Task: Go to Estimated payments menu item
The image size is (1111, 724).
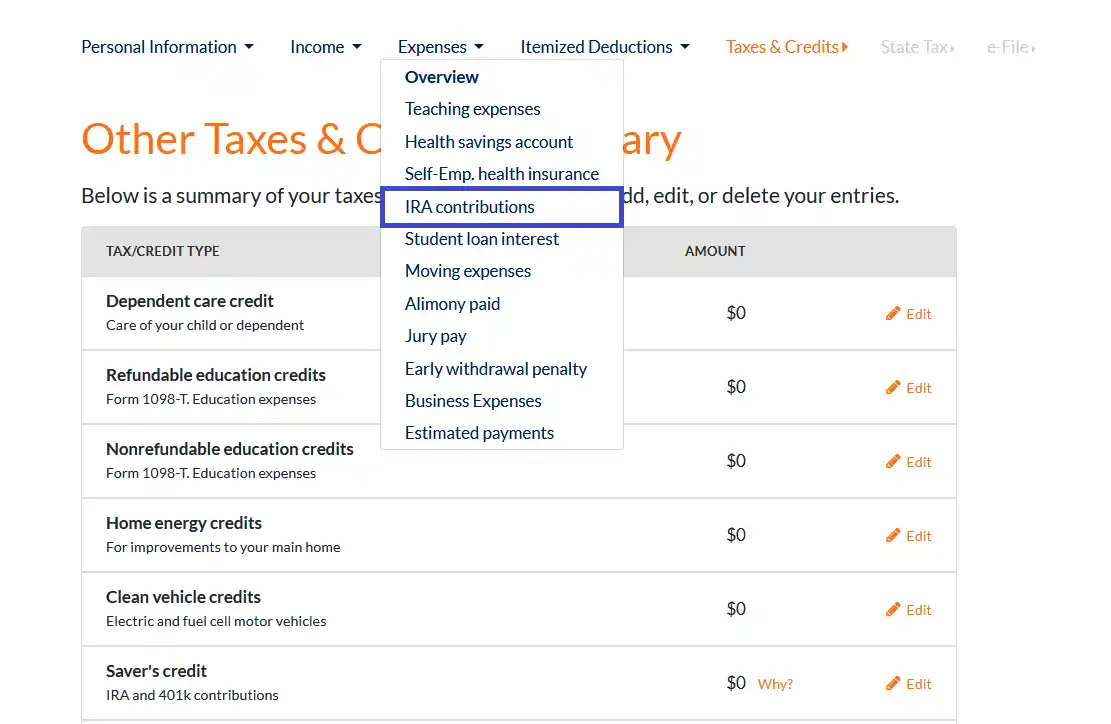Action: [479, 433]
